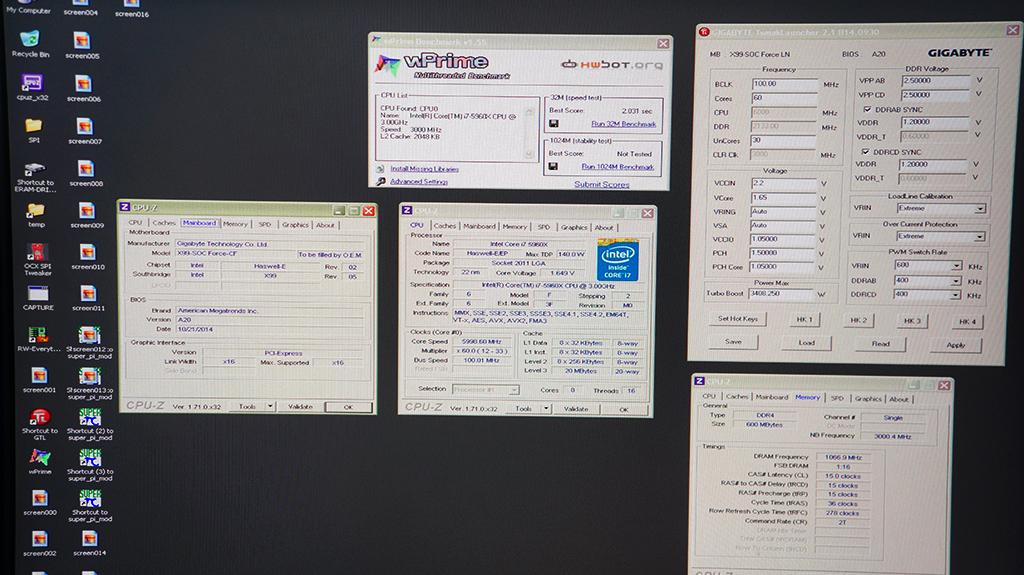Image resolution: width=1024 pixels, height=575 pixels.
Task: Switch to About tab in CPU-Z Memory window
Action: (899, 399)
